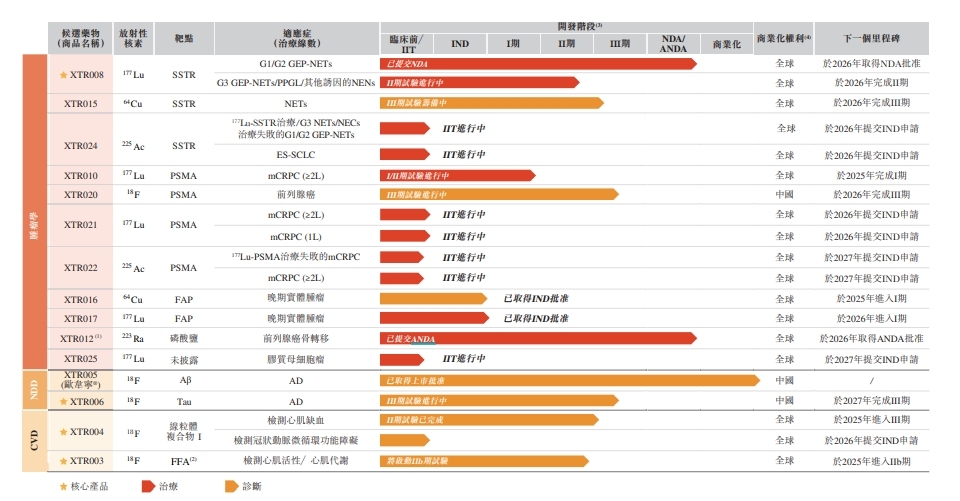960x501 pixels.
Task: Select the star icon beside XTR004
Action: tap(64, 432)
